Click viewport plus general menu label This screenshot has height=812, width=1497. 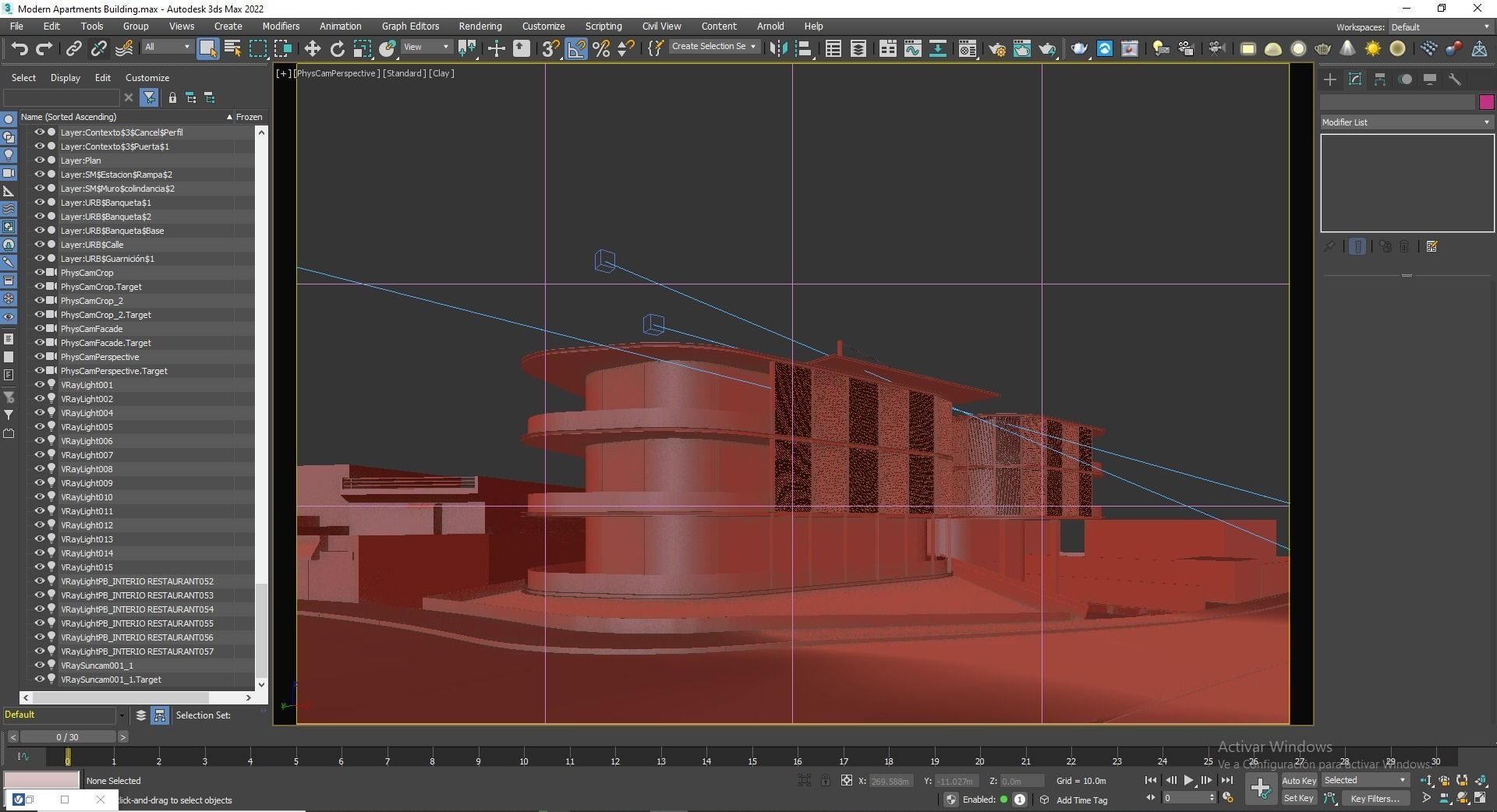click(x=283, y=73)
